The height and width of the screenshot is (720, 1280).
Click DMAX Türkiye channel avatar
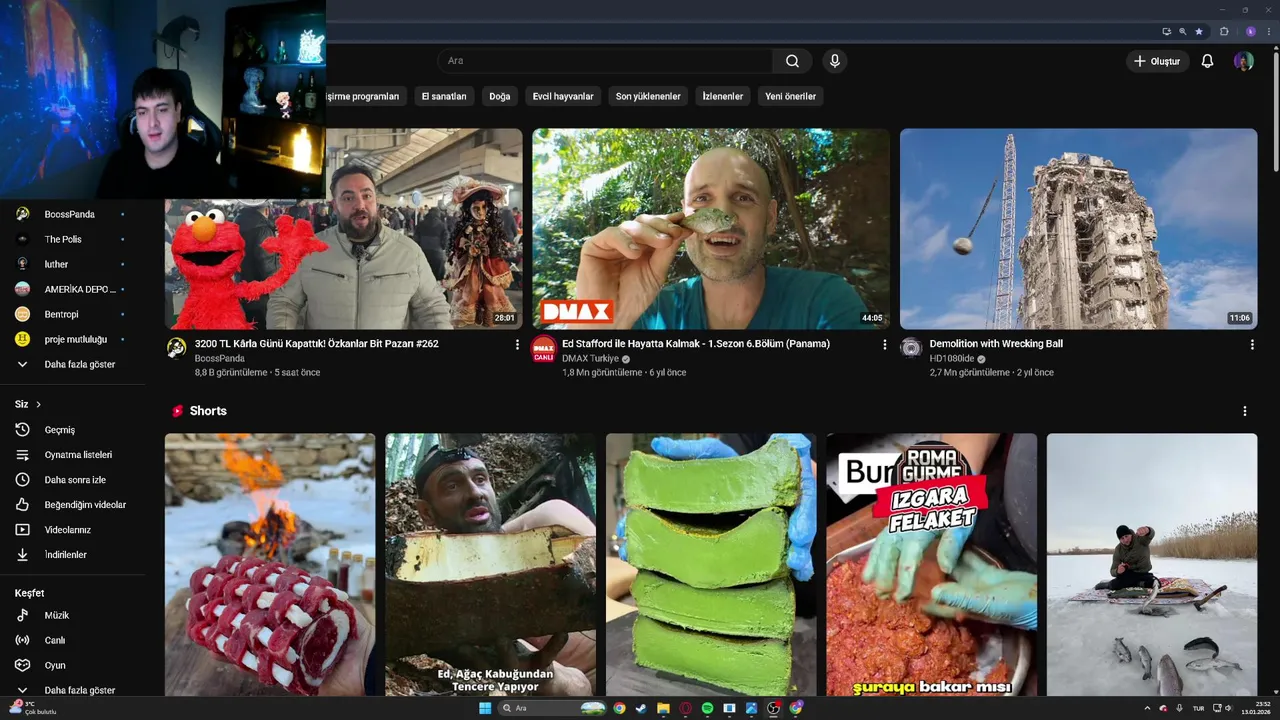coord(543,348)
